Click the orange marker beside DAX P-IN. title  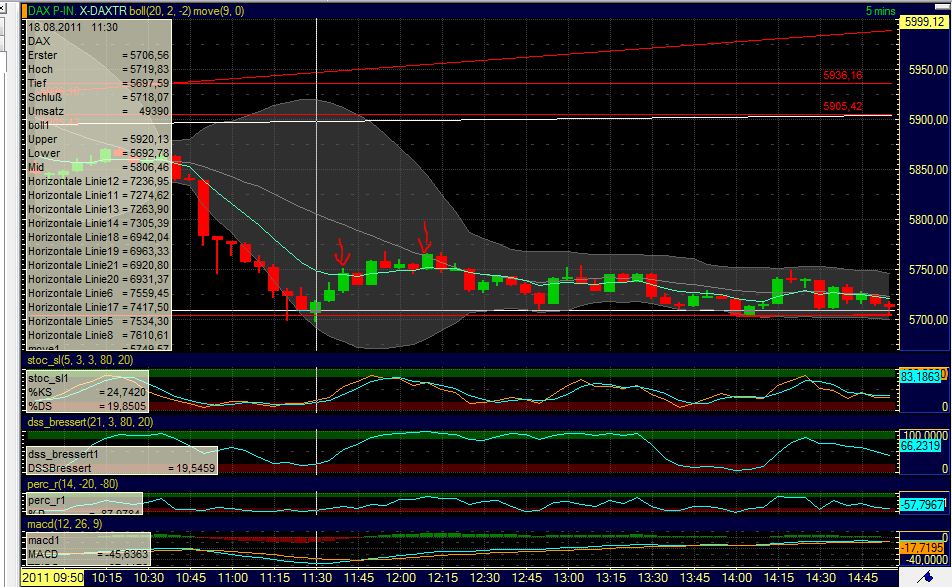24,10
